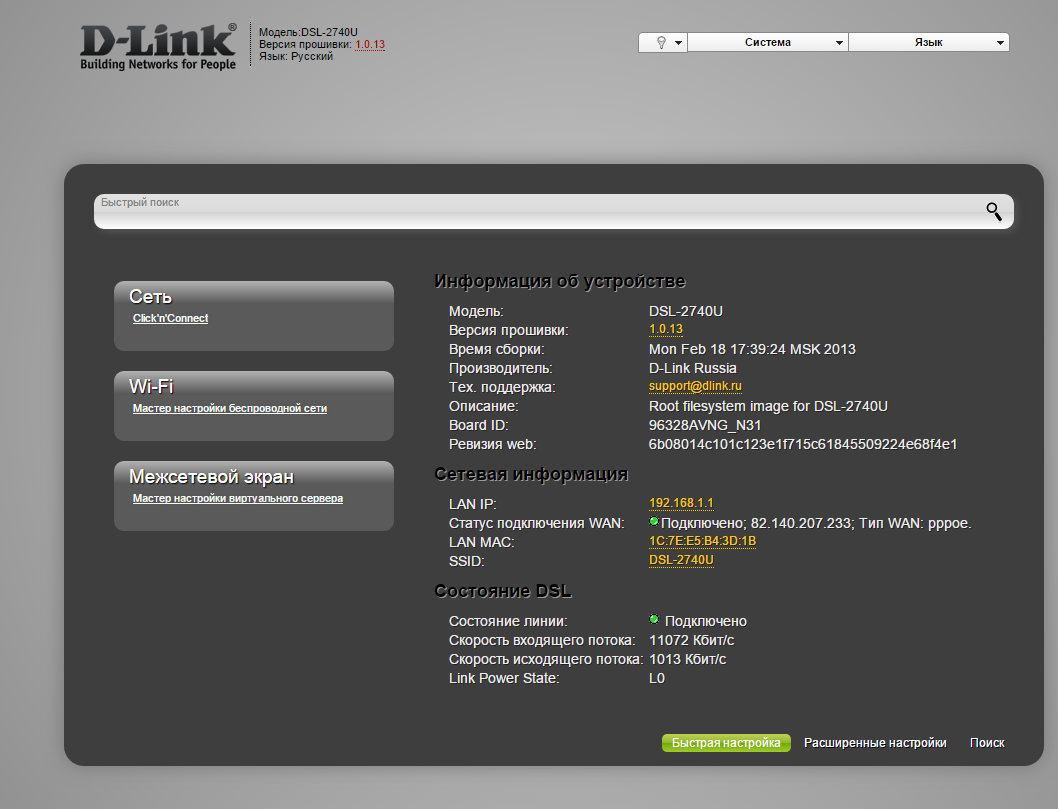Click the Модель:DSL-2740U header text

click(308, 32)
